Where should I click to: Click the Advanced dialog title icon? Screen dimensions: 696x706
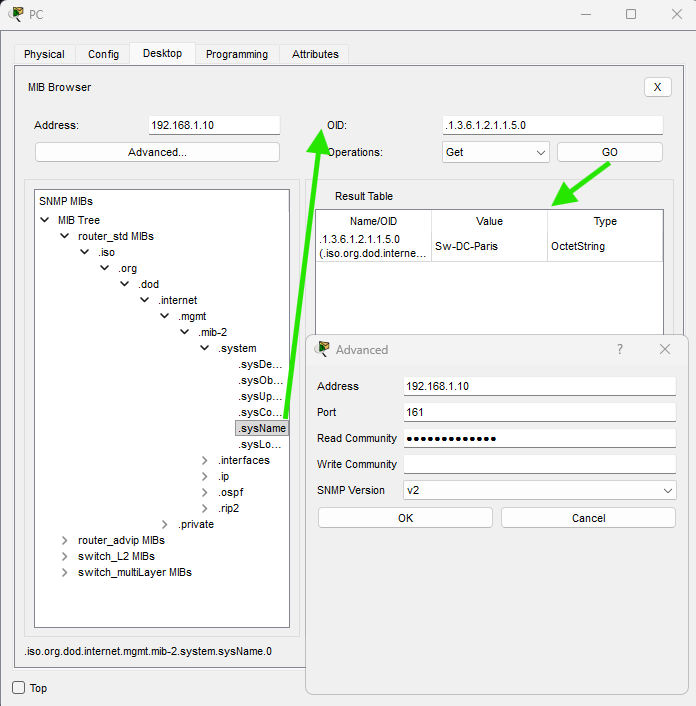(323, 349)
